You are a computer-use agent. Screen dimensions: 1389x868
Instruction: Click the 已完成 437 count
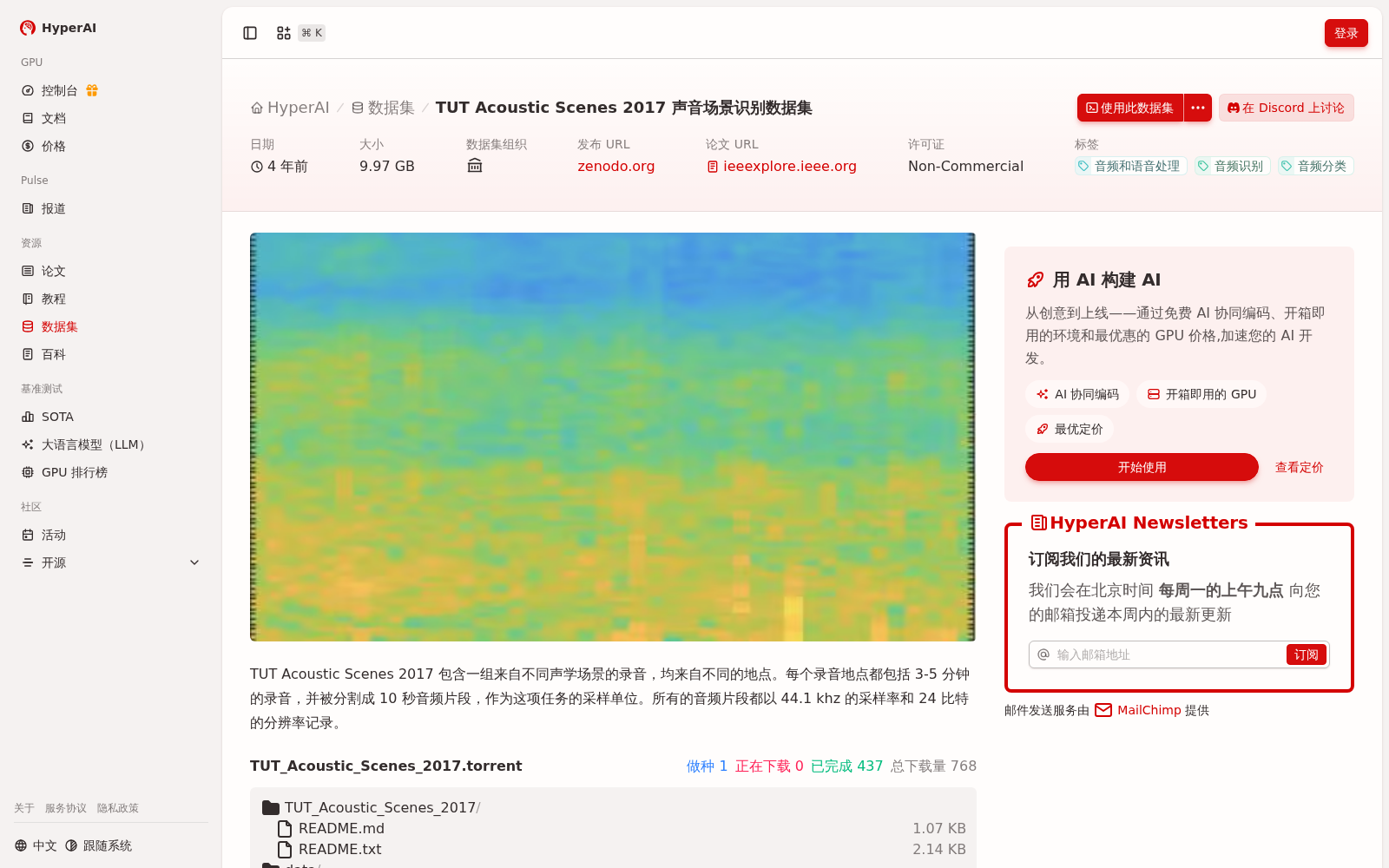point(846,766)
